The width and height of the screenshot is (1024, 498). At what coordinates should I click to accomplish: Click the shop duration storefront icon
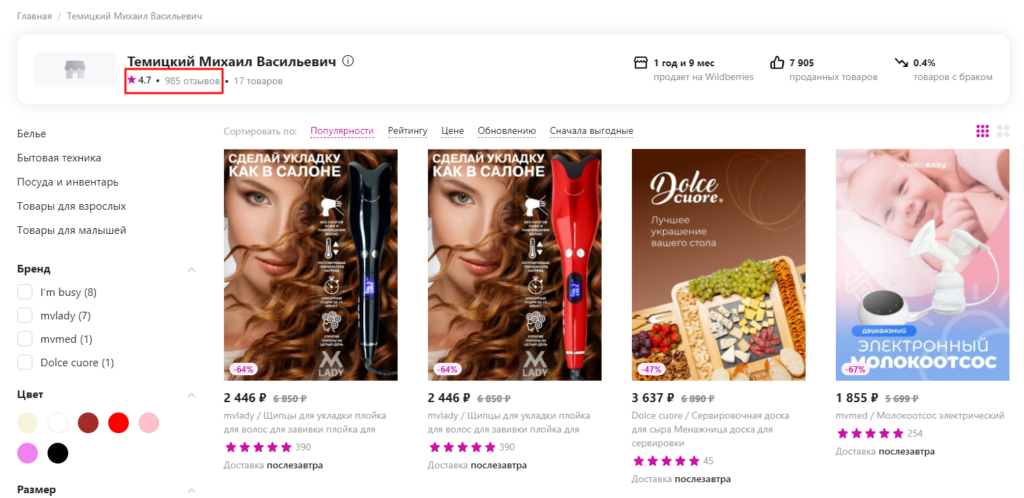pos(641,63)
